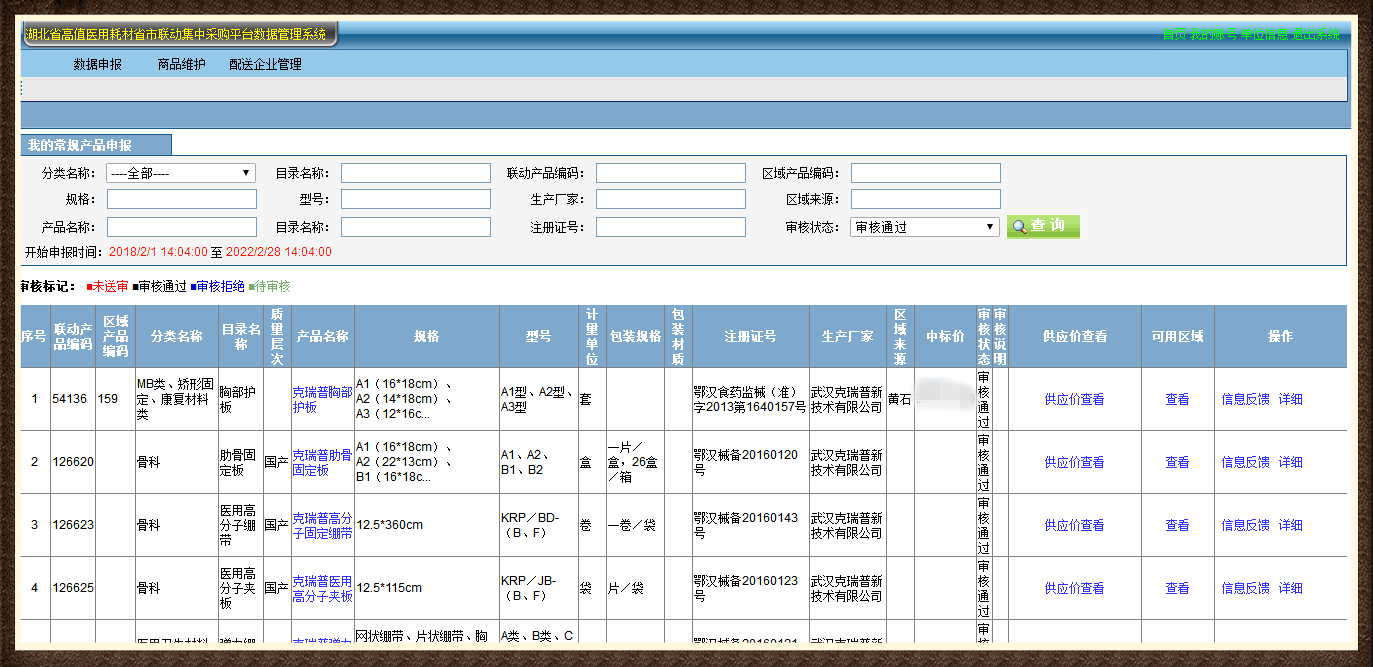Select the 我的常规产品申报 tab

[94, 145]
